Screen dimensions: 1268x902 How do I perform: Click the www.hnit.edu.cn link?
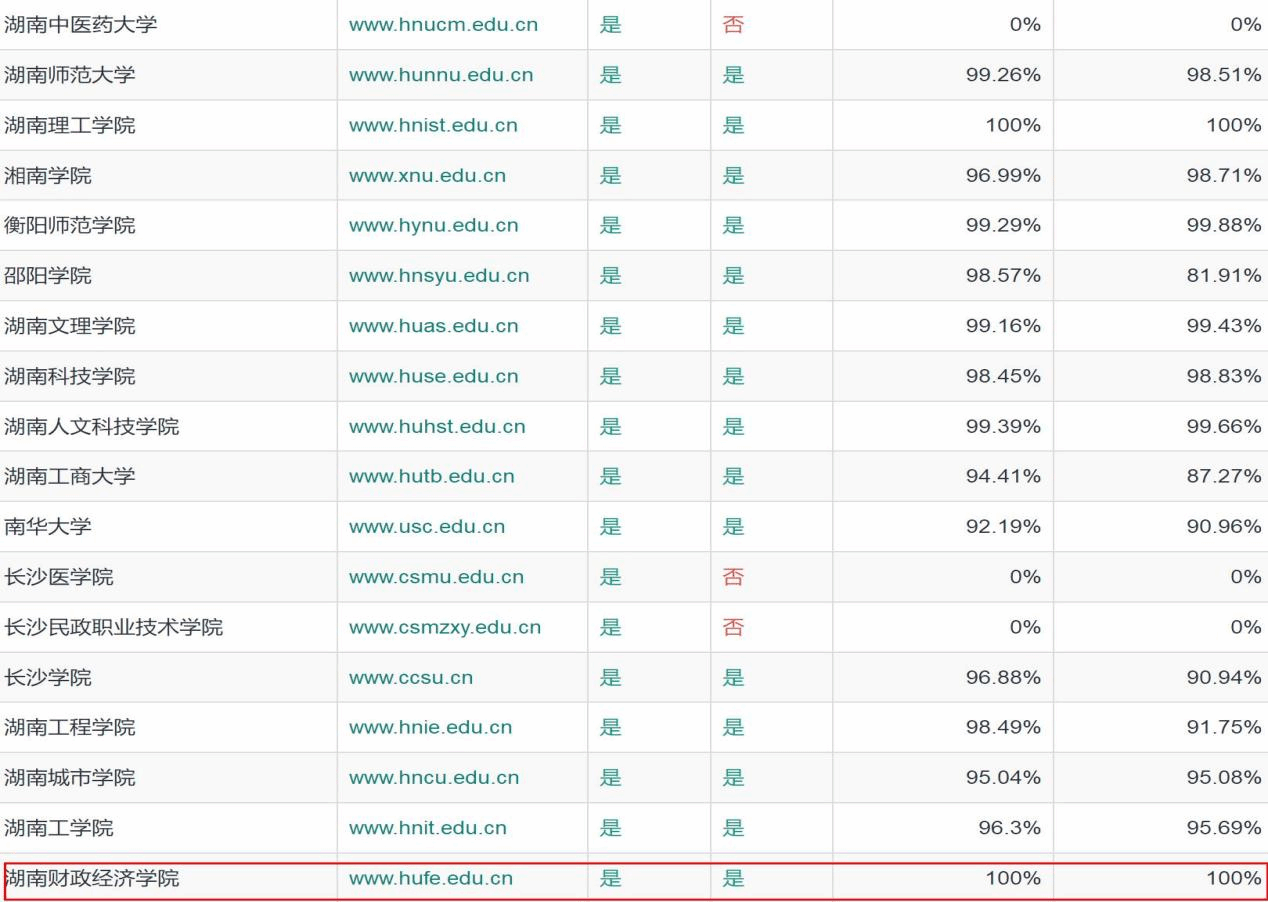(x=427, y=828)
